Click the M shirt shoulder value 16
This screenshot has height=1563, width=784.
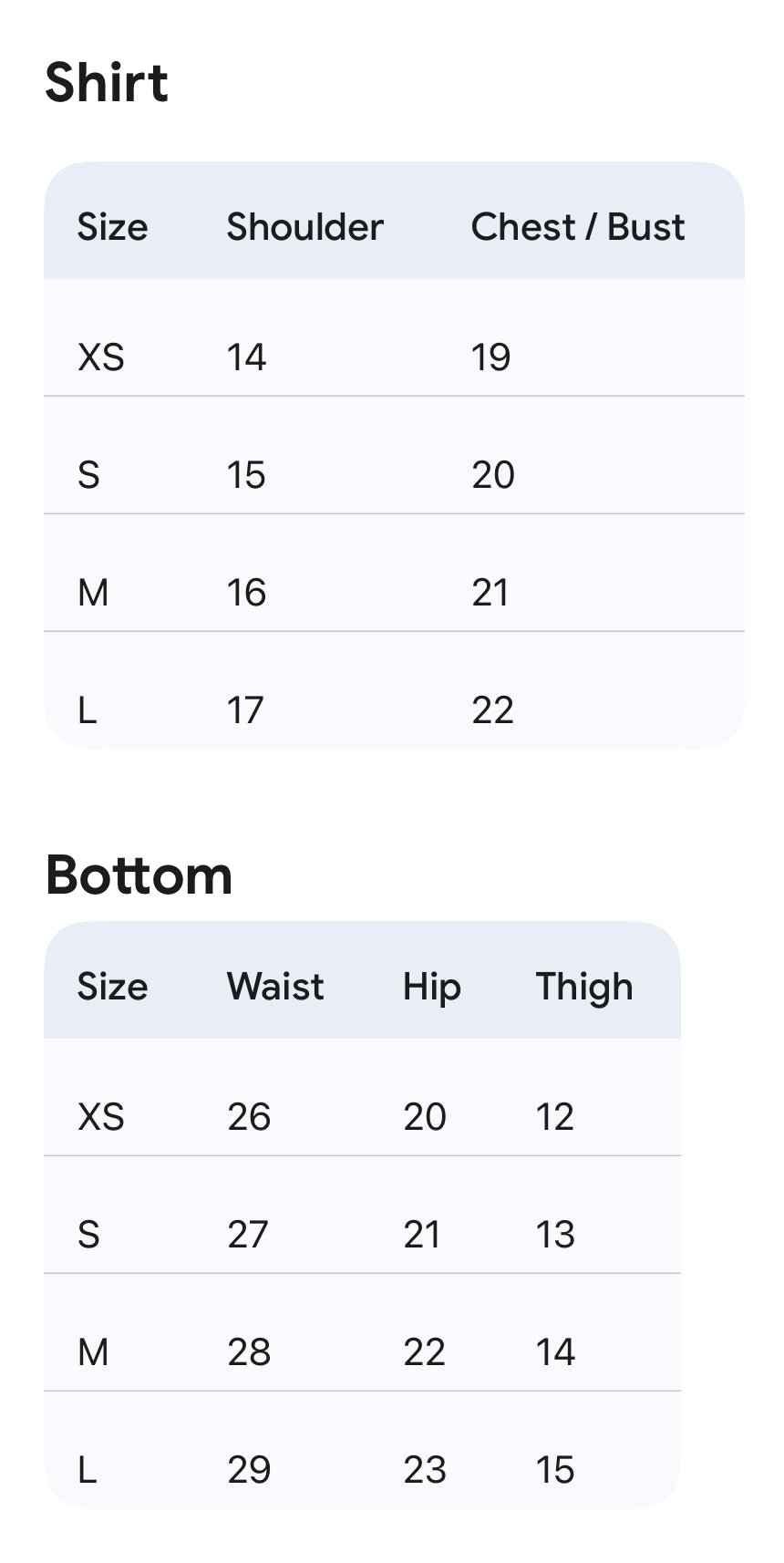[x=246, y=593]
